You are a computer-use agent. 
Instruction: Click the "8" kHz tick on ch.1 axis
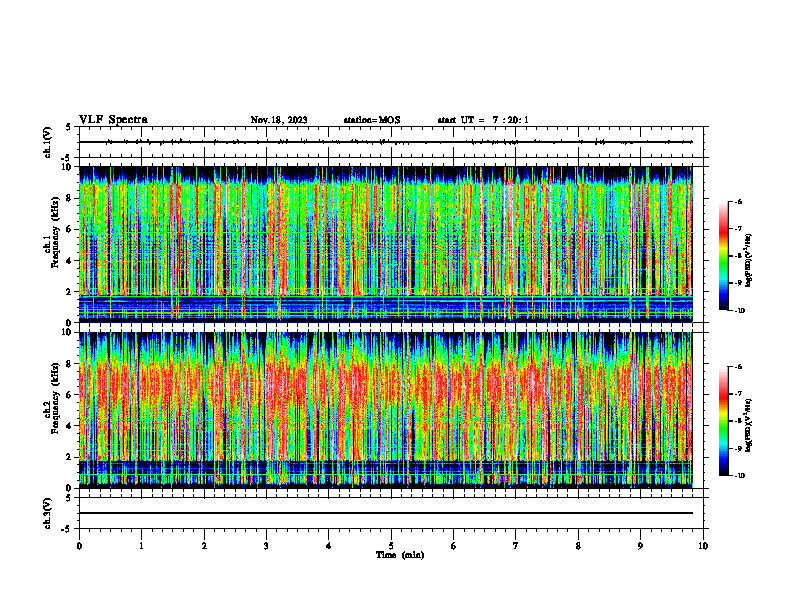tap(70, 198)
